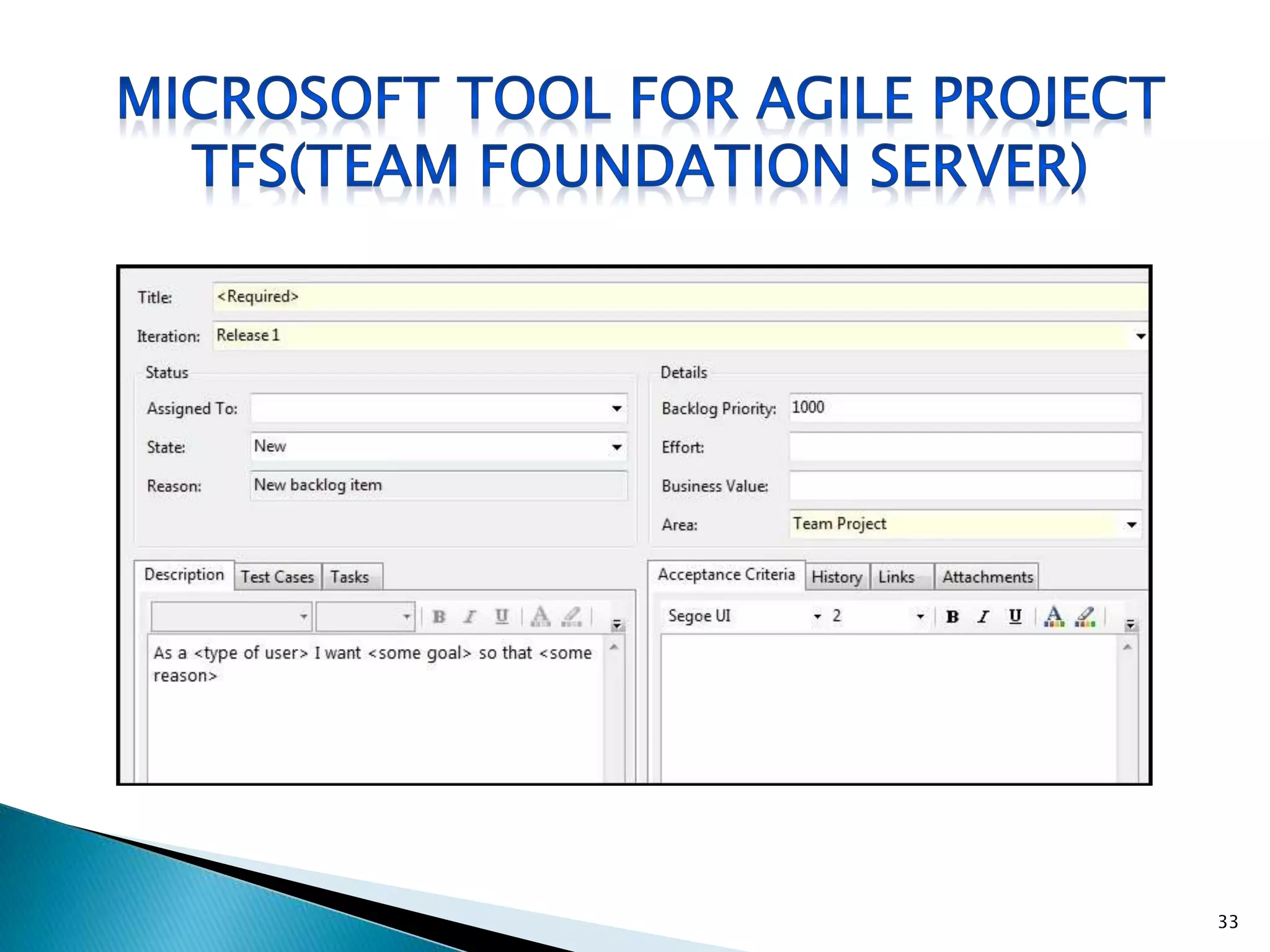The height and width of the screenshot is (952, 1270).
Task: Click font color icon in Acceptance Criteria toolbar
Action: coord(1054,616)
